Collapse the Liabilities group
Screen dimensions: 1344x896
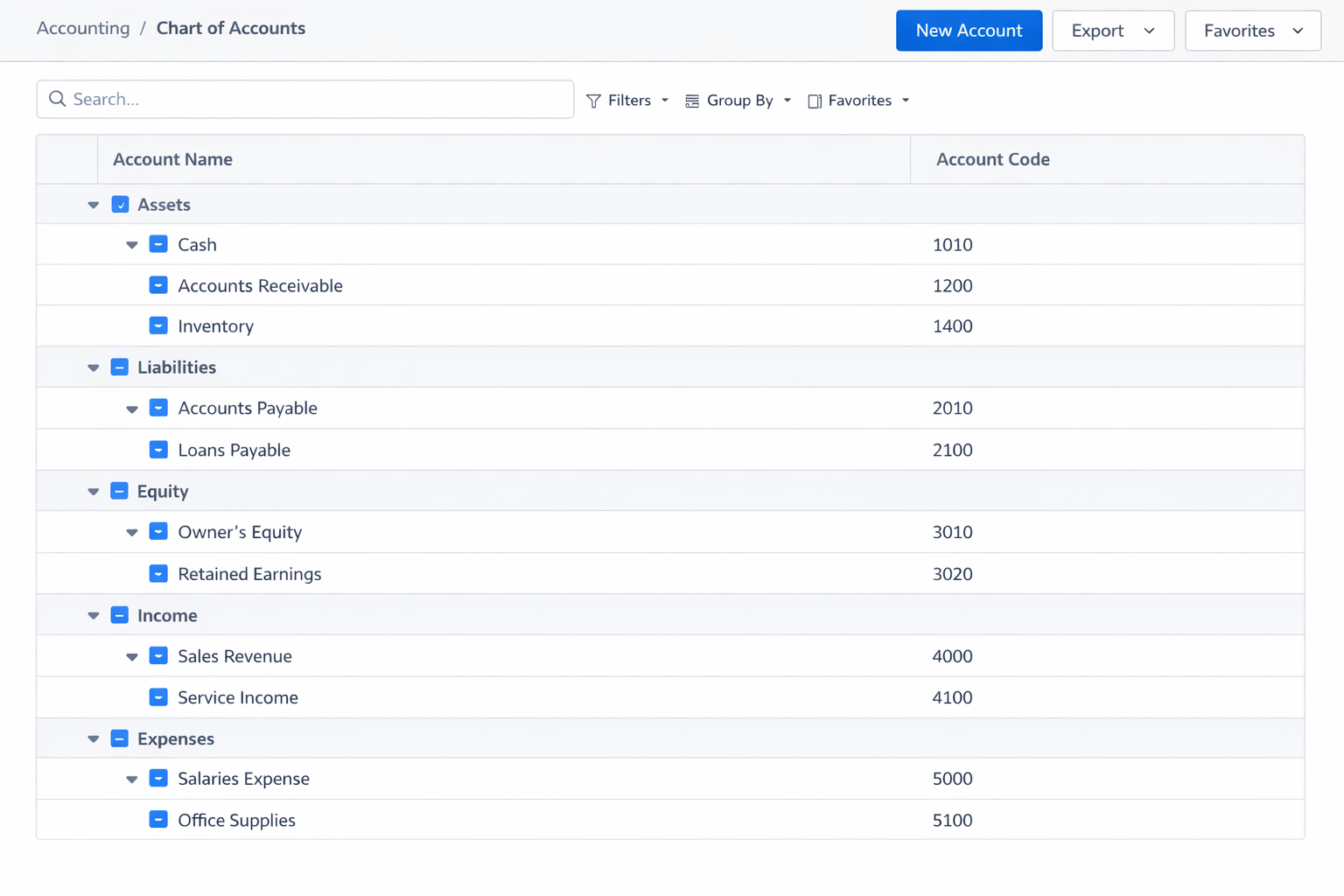(93, 367)
